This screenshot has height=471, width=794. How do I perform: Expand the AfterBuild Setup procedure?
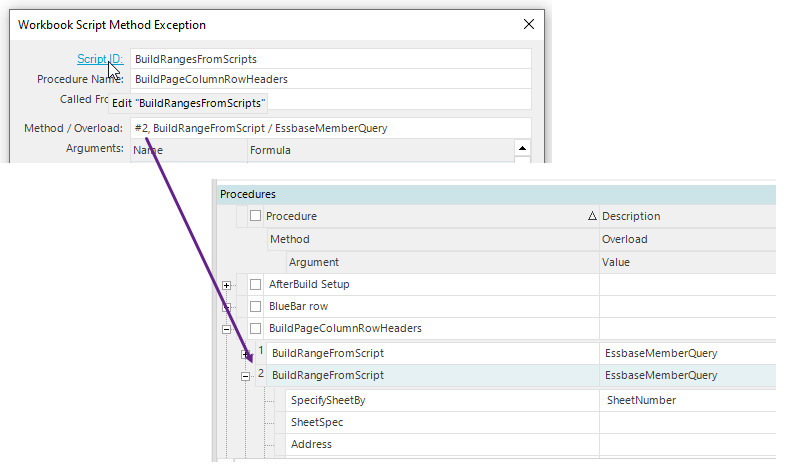[226, 285]
